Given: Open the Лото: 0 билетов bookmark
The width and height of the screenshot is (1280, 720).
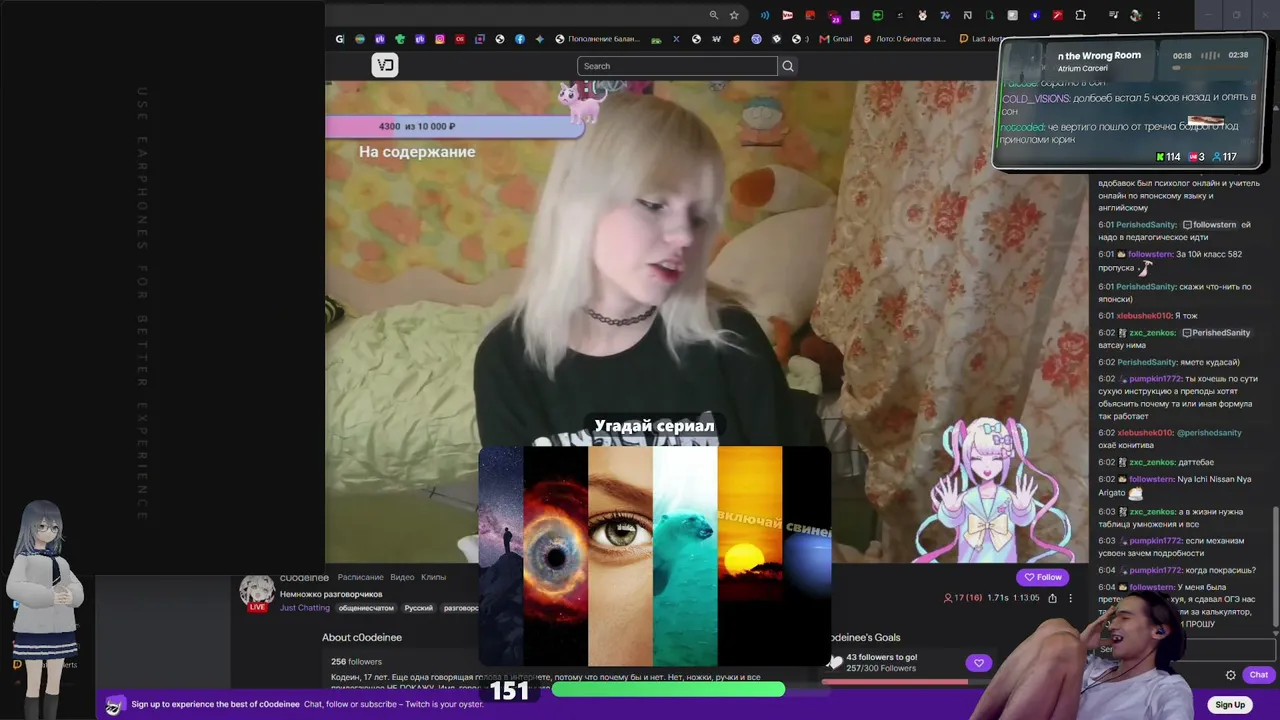Looking at the screenshot, I should coord(904,39).
